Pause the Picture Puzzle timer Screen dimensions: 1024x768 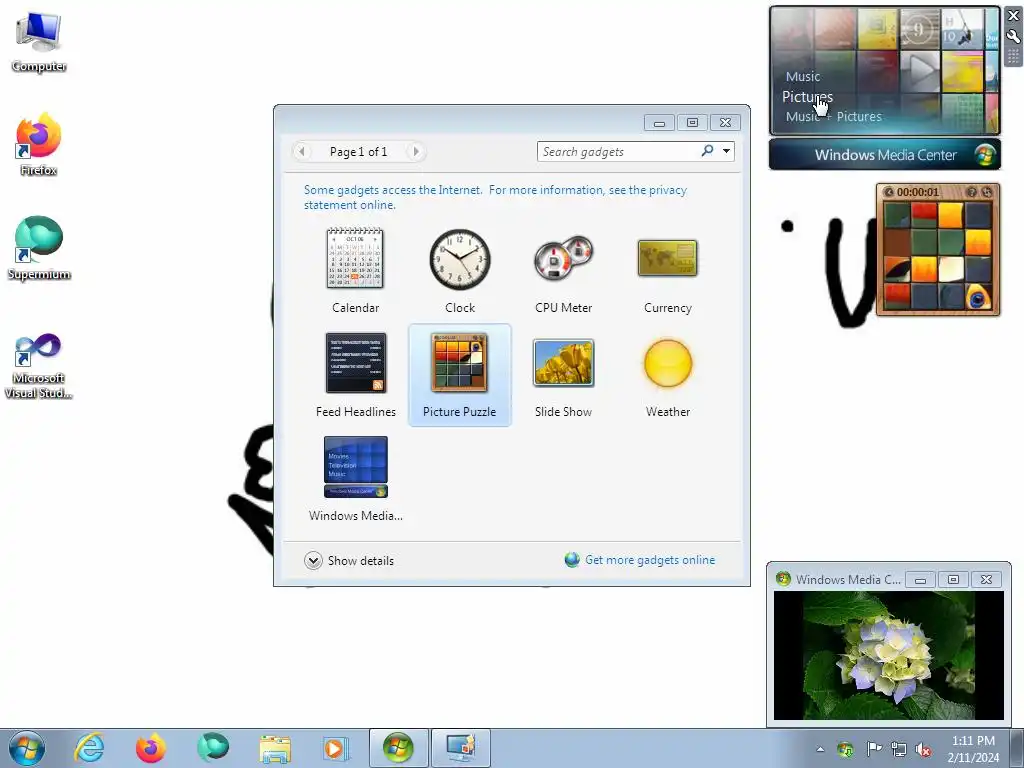889,192
